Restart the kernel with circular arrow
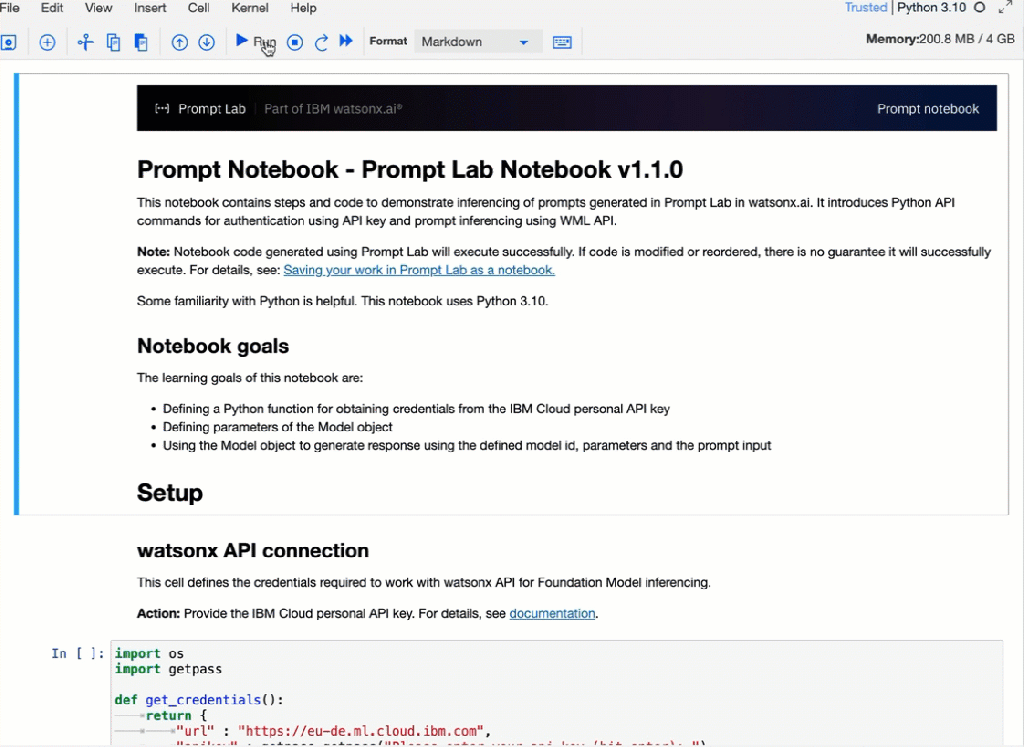Image resolution: width=1024 pixels, height=747 pixels. 321,42
